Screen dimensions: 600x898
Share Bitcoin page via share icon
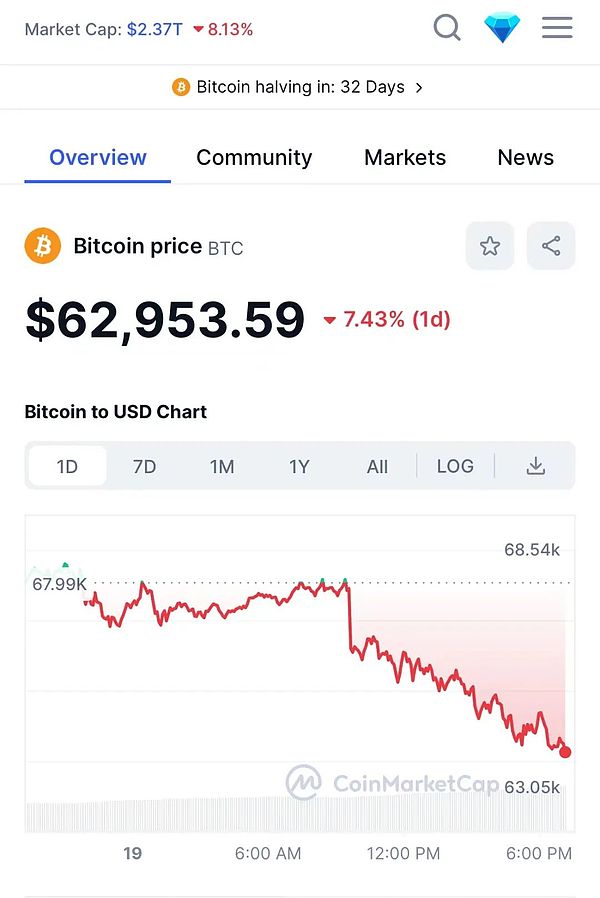(x=551, y=246)
